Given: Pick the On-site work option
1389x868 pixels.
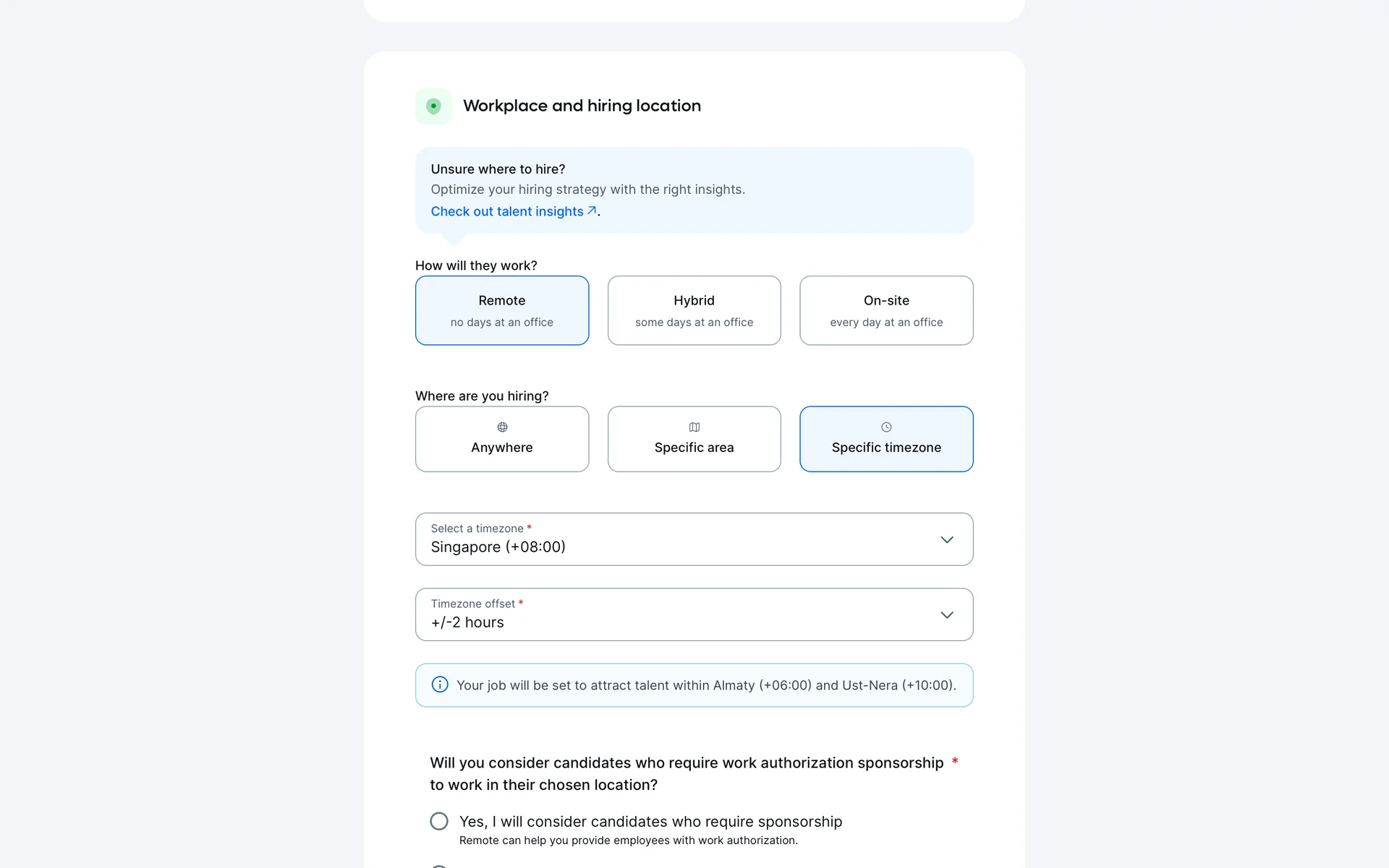Looking at the screenshot, I should point(886,310).
